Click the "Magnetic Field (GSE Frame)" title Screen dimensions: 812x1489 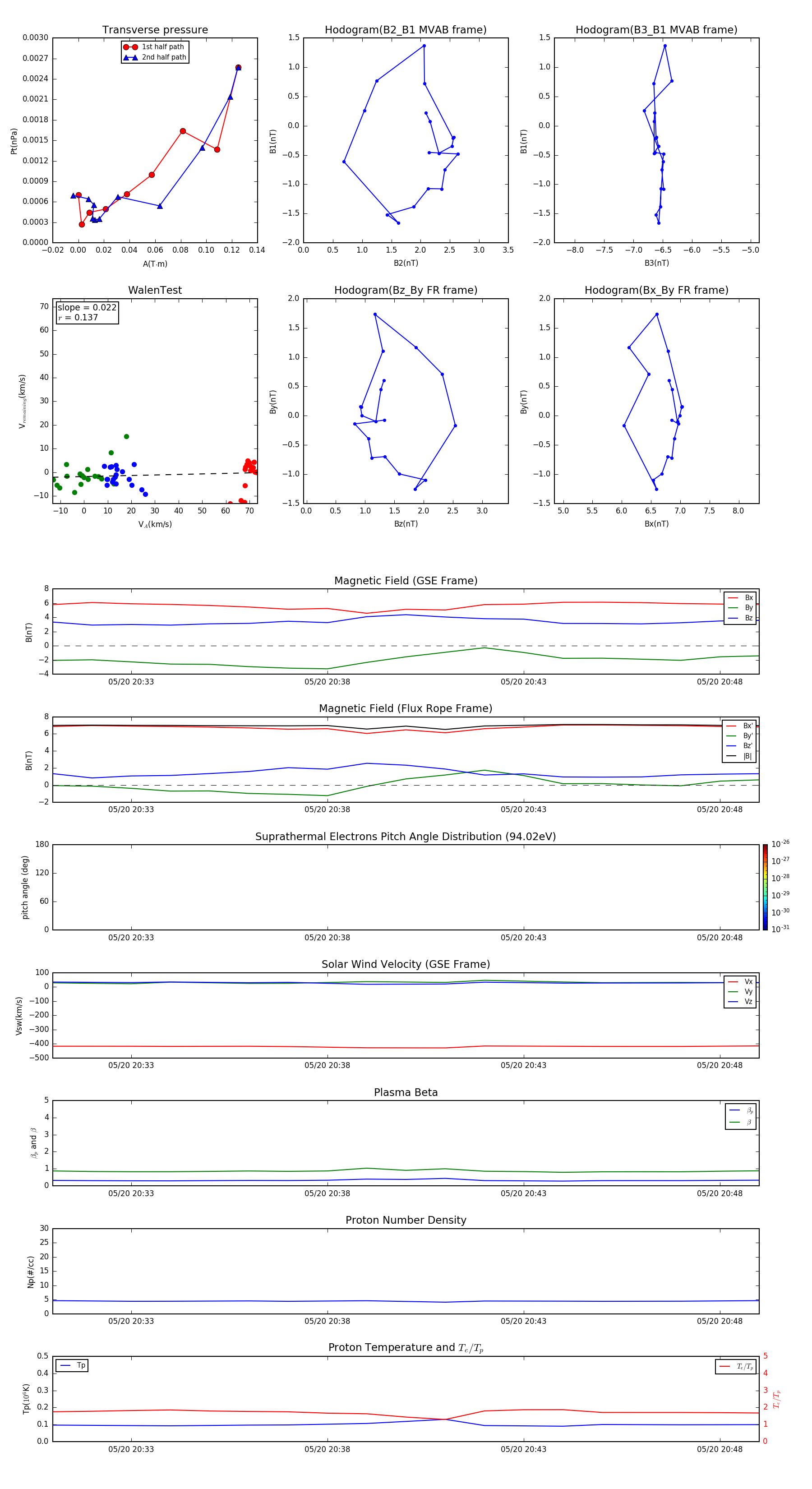point(406,581)
